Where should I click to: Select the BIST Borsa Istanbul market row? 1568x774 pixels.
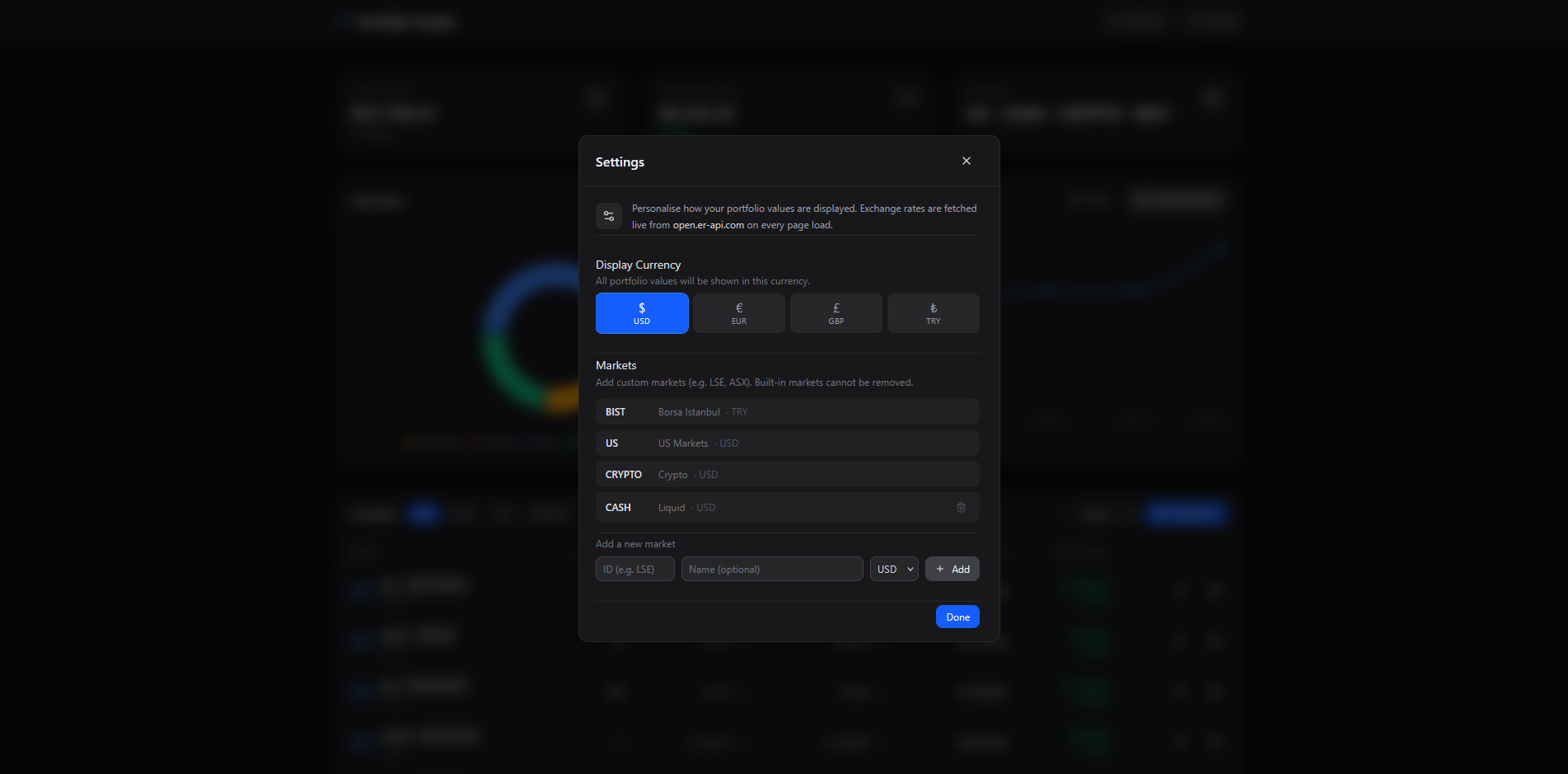(x=787, y=411)
